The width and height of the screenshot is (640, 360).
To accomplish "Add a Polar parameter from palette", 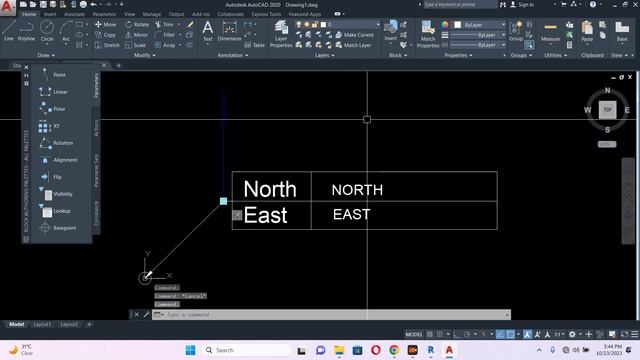I will (x=53, y=109).
